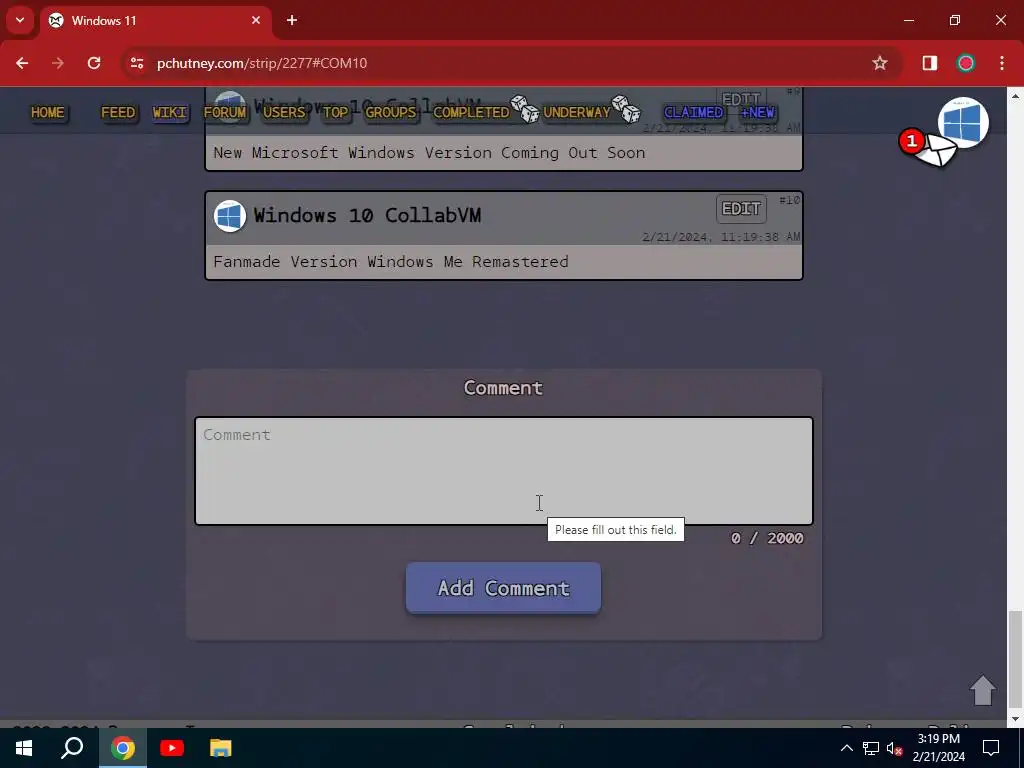Viewport: 1024px width, 768px height.
Task: Jump to top with the up arrow
Action: coord(982,690)
